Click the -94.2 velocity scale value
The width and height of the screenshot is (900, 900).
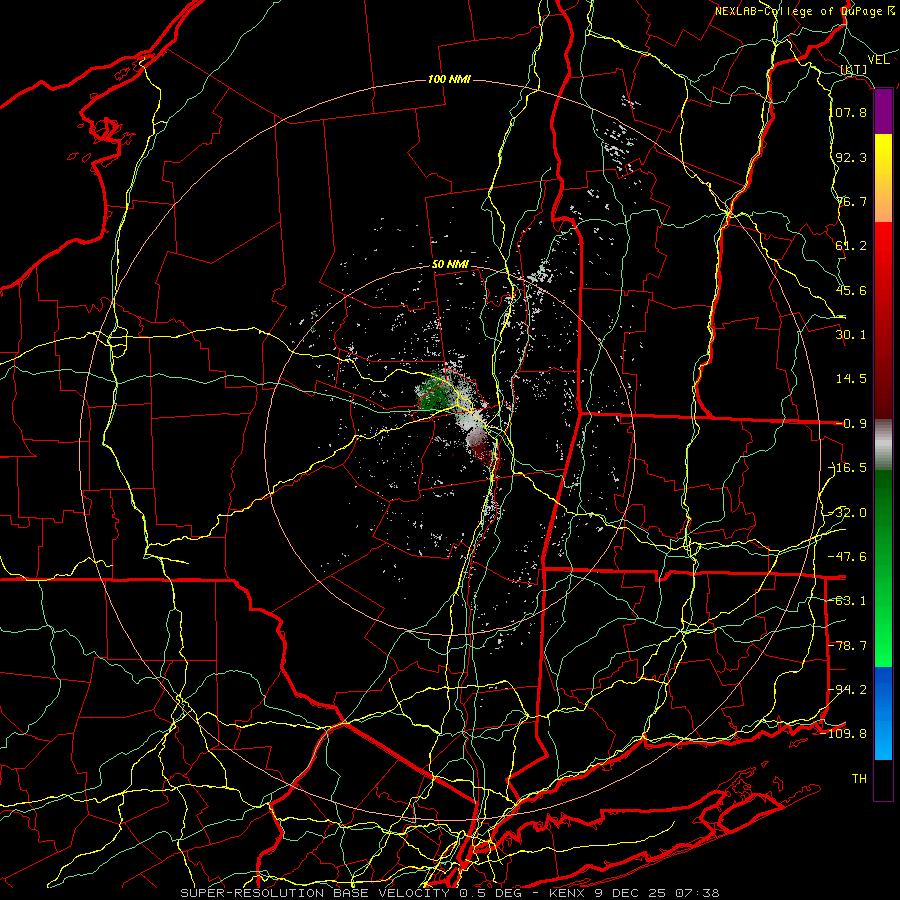pos(848,690)
